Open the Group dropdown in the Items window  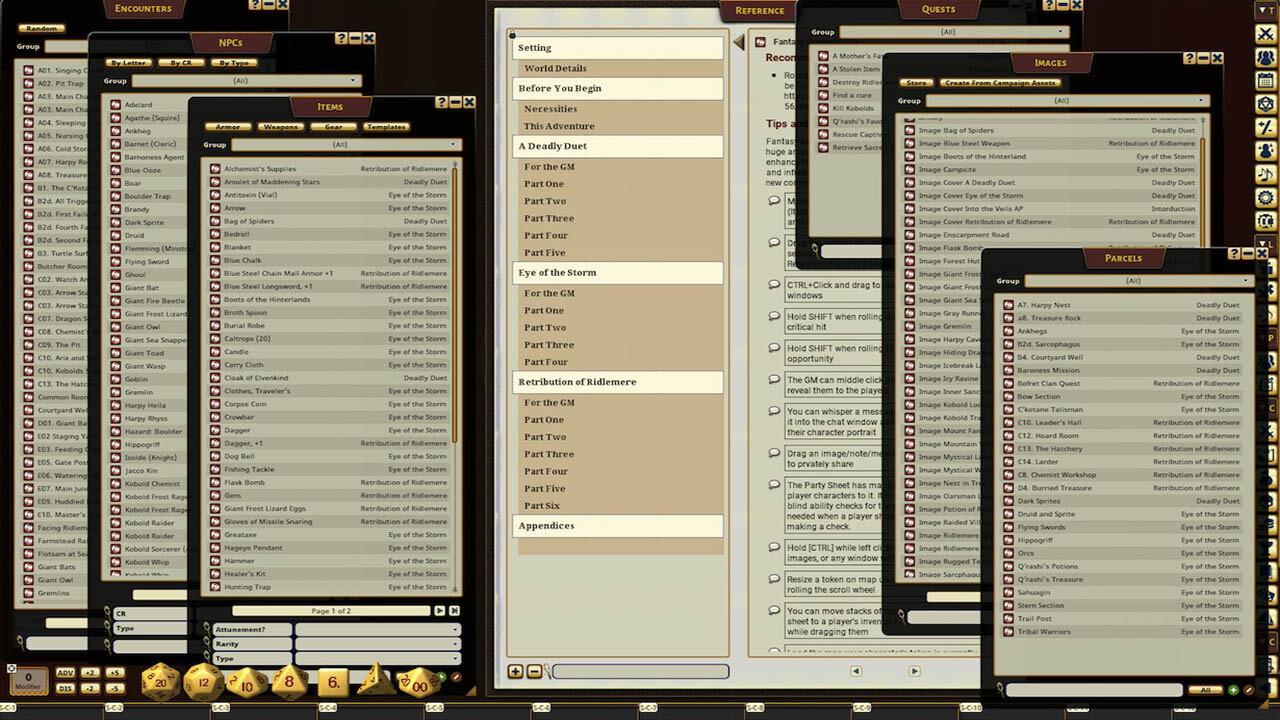pos(340,145)
